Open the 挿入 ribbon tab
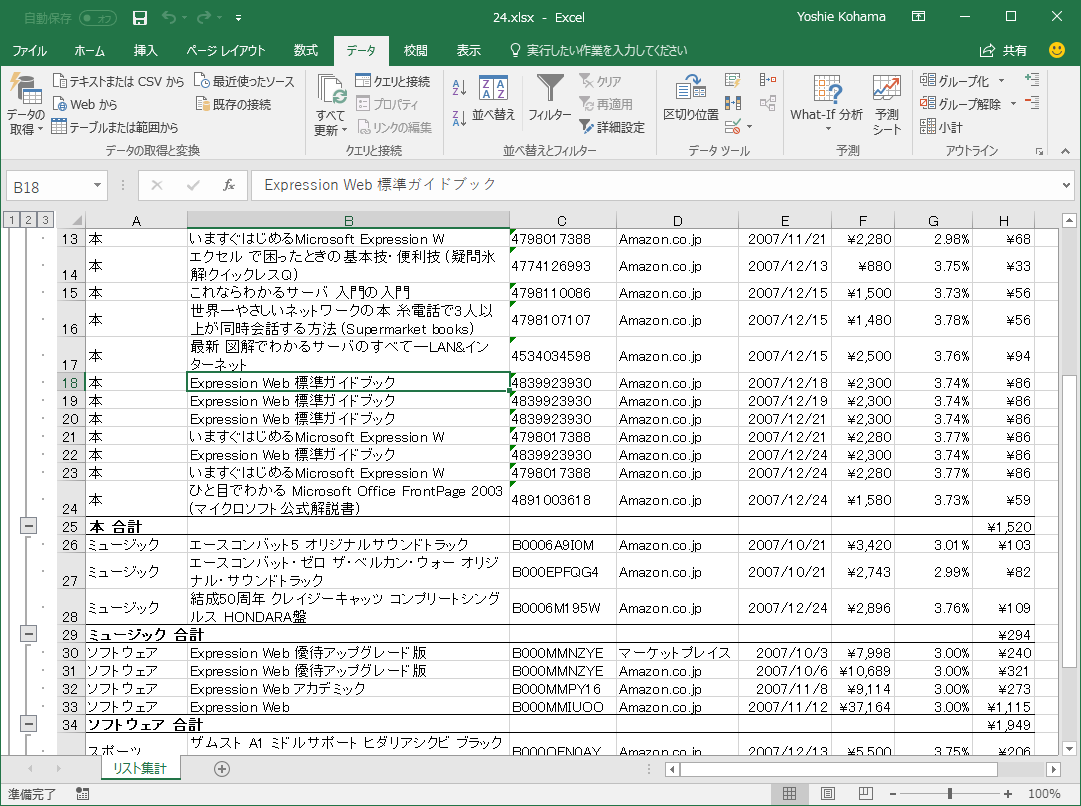The width and height of the screenshot is (1081, 806). (146, 50)
